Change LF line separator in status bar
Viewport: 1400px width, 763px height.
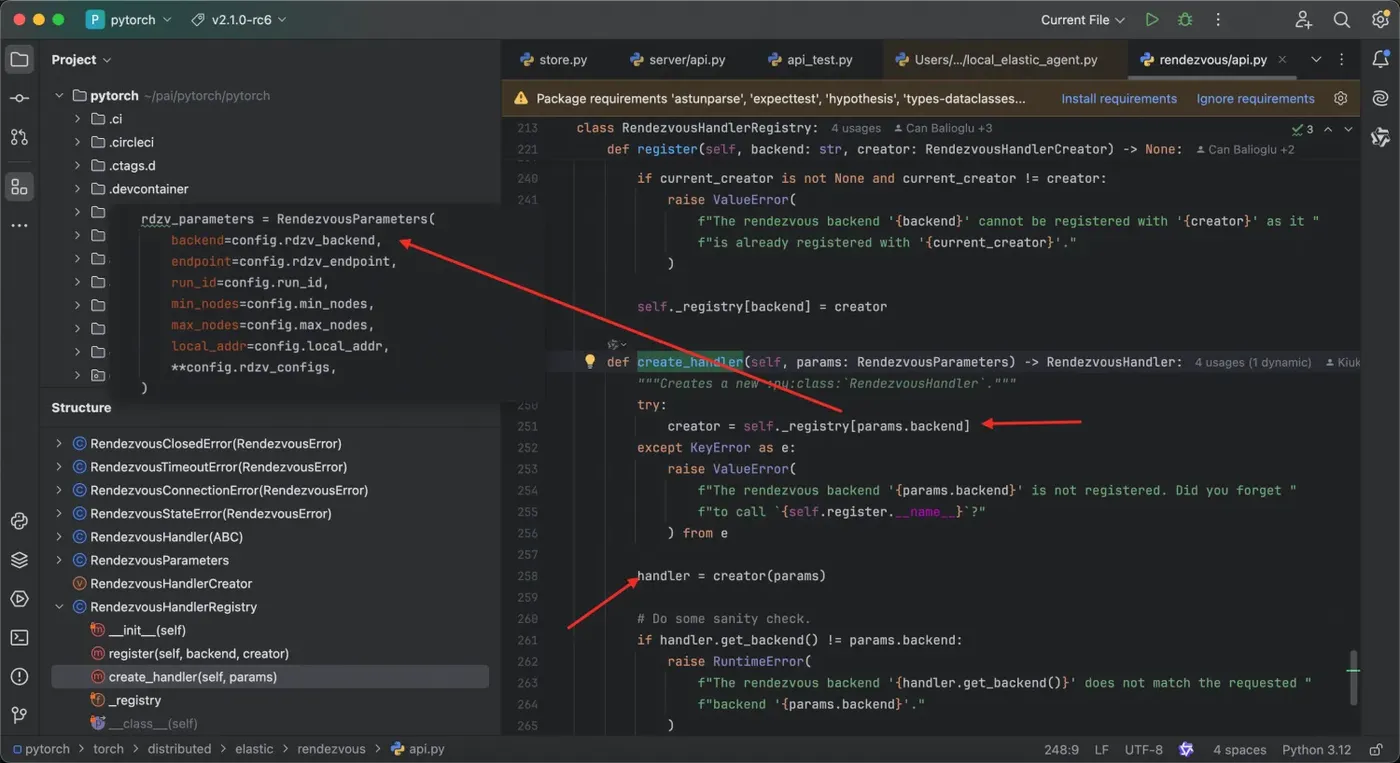[1102, 750]
